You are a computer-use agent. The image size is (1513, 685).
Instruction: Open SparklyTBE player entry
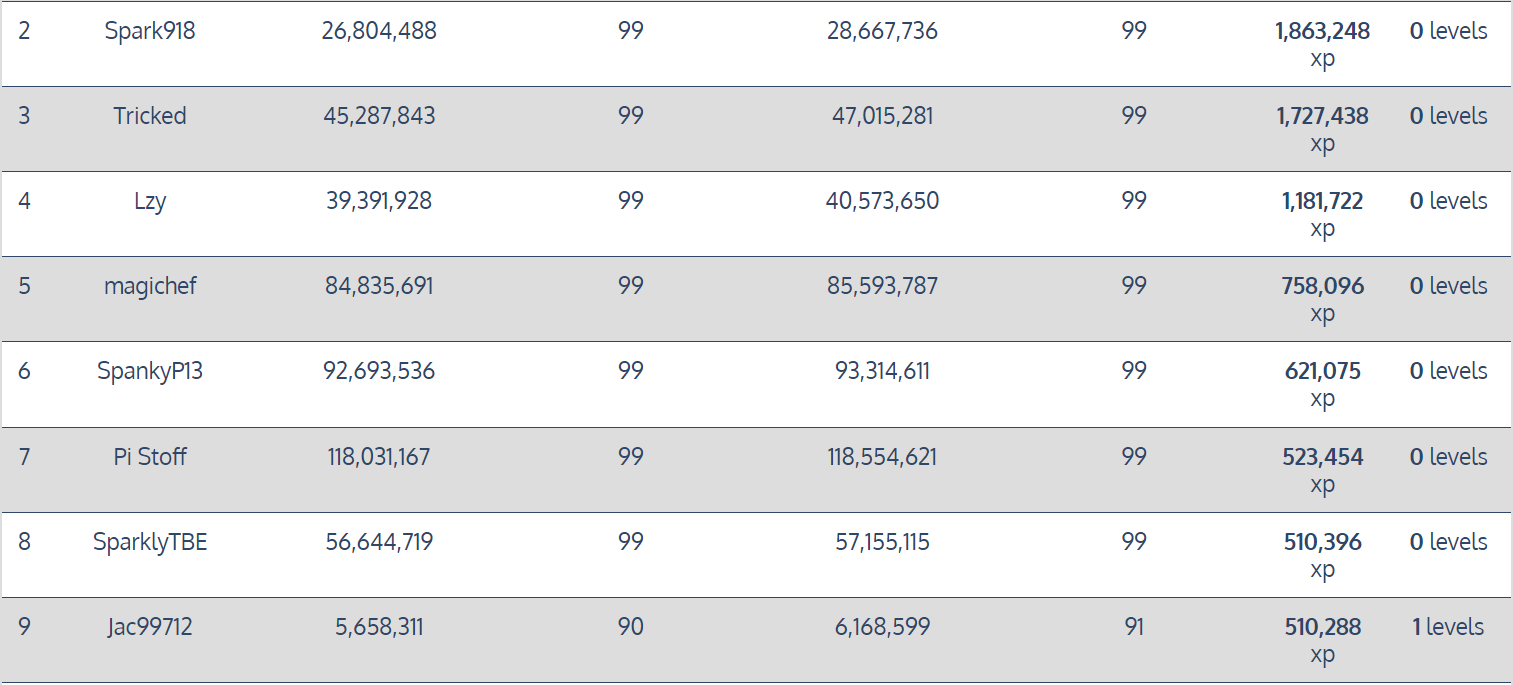tap(150, 542)
